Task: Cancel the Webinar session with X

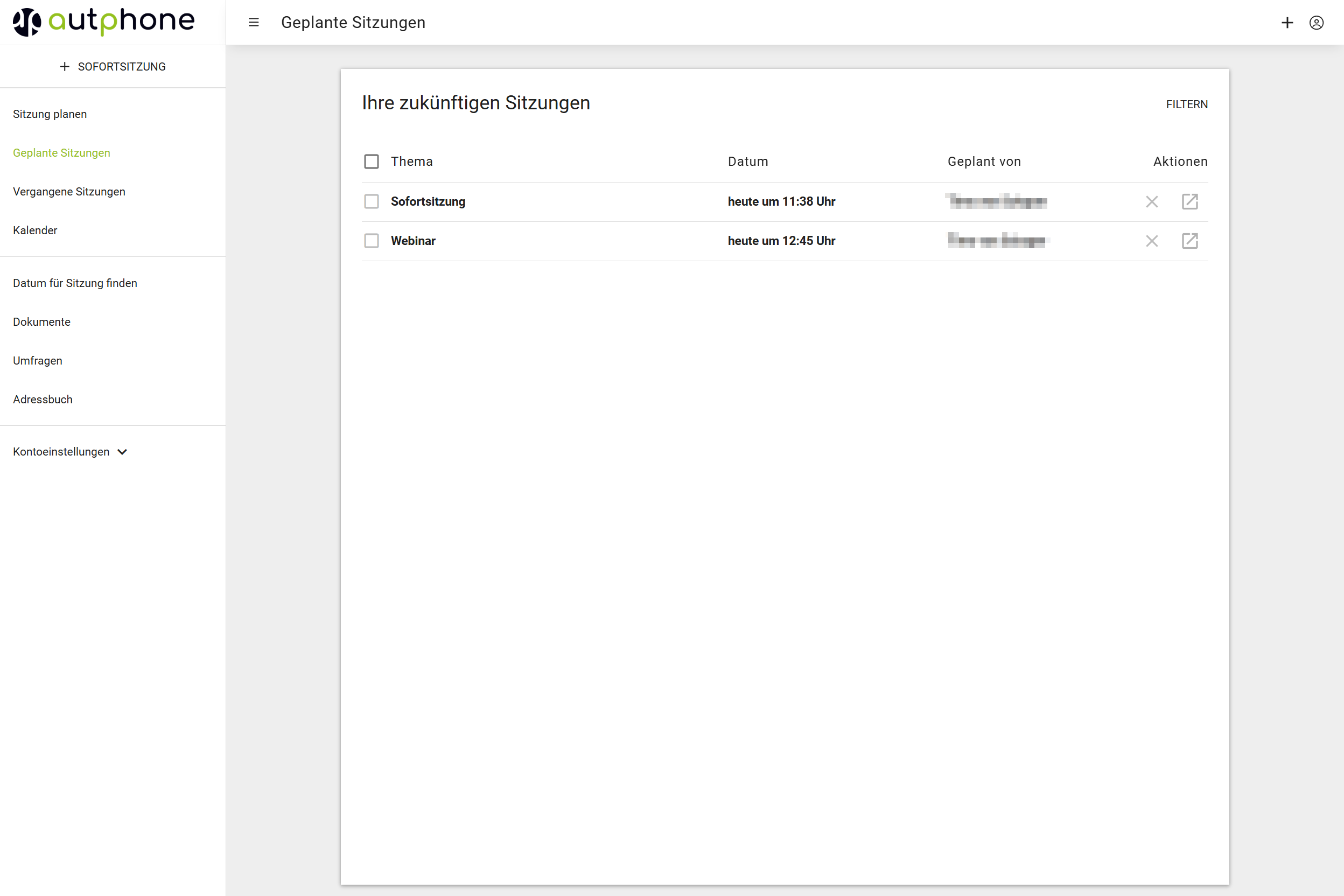Action: pyautogui.click(x=1151, y=241)
